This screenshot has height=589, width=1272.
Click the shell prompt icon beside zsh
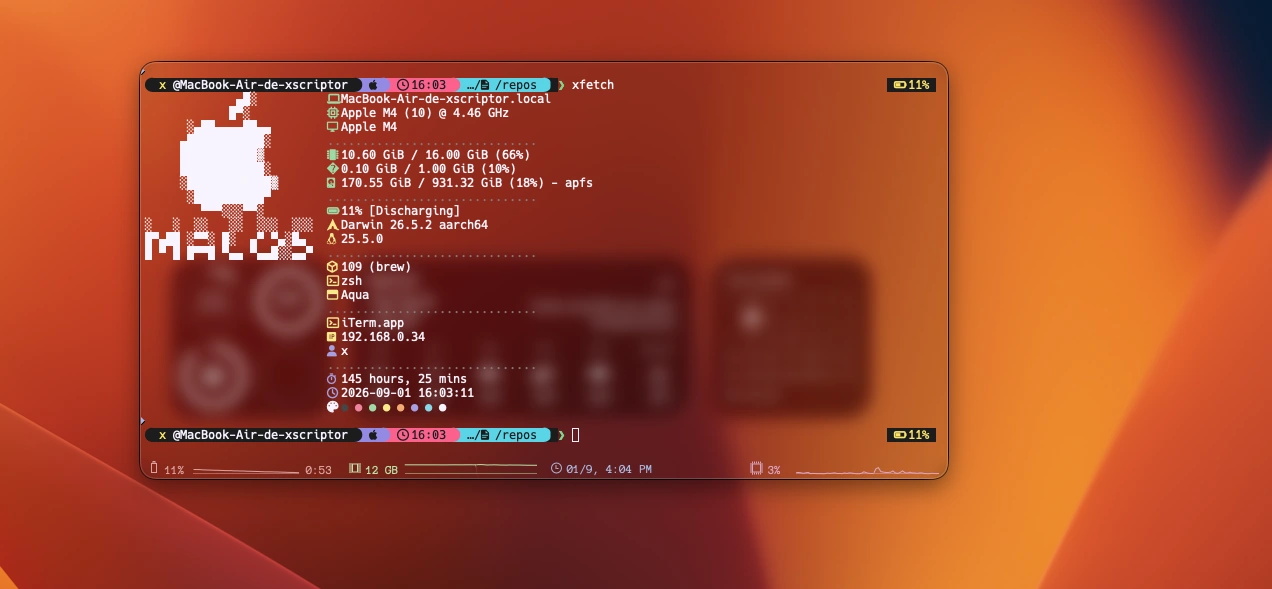[333, 281]
